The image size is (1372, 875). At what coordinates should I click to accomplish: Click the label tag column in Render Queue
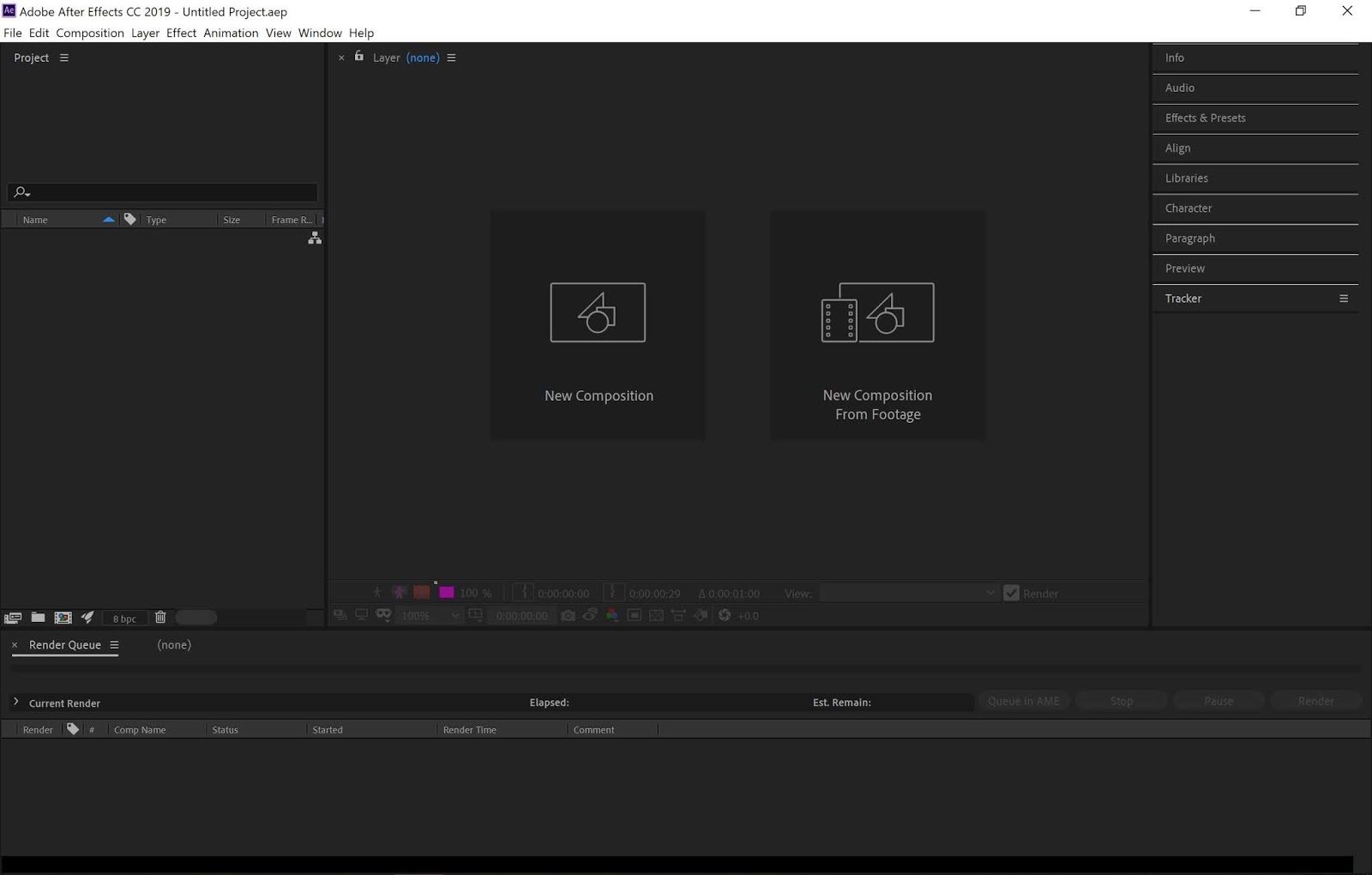click(73, 729)
